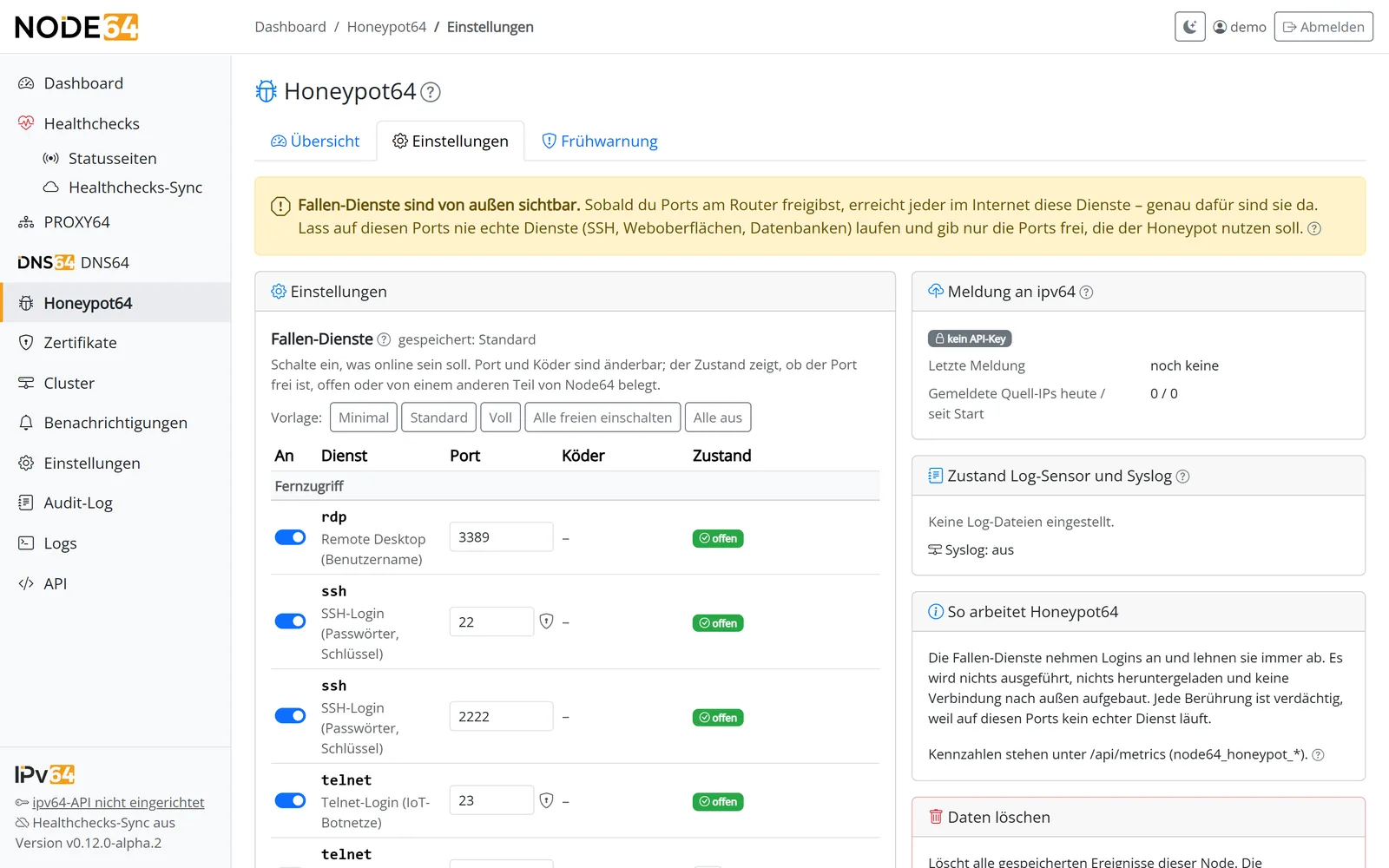This screenshot has width=1389, height=868.
Task: Turn off ssh port 22 toggle
Action: click(290, 621)
